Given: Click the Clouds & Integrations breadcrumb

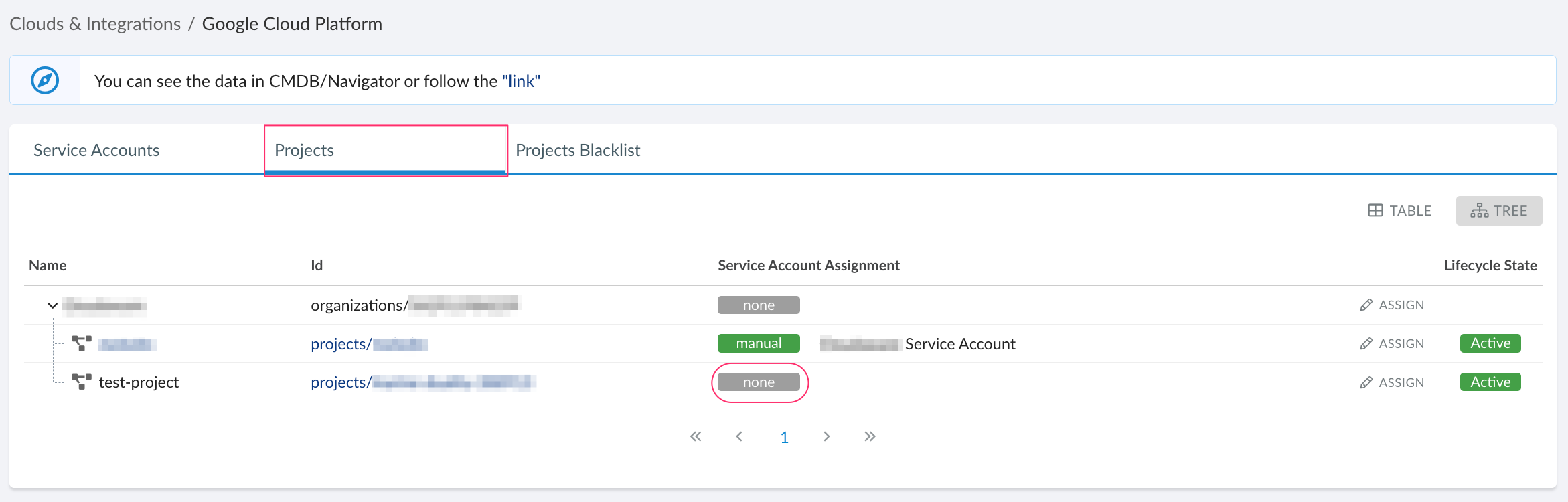Looking at the screenshot, I should (x=95, y=24).
